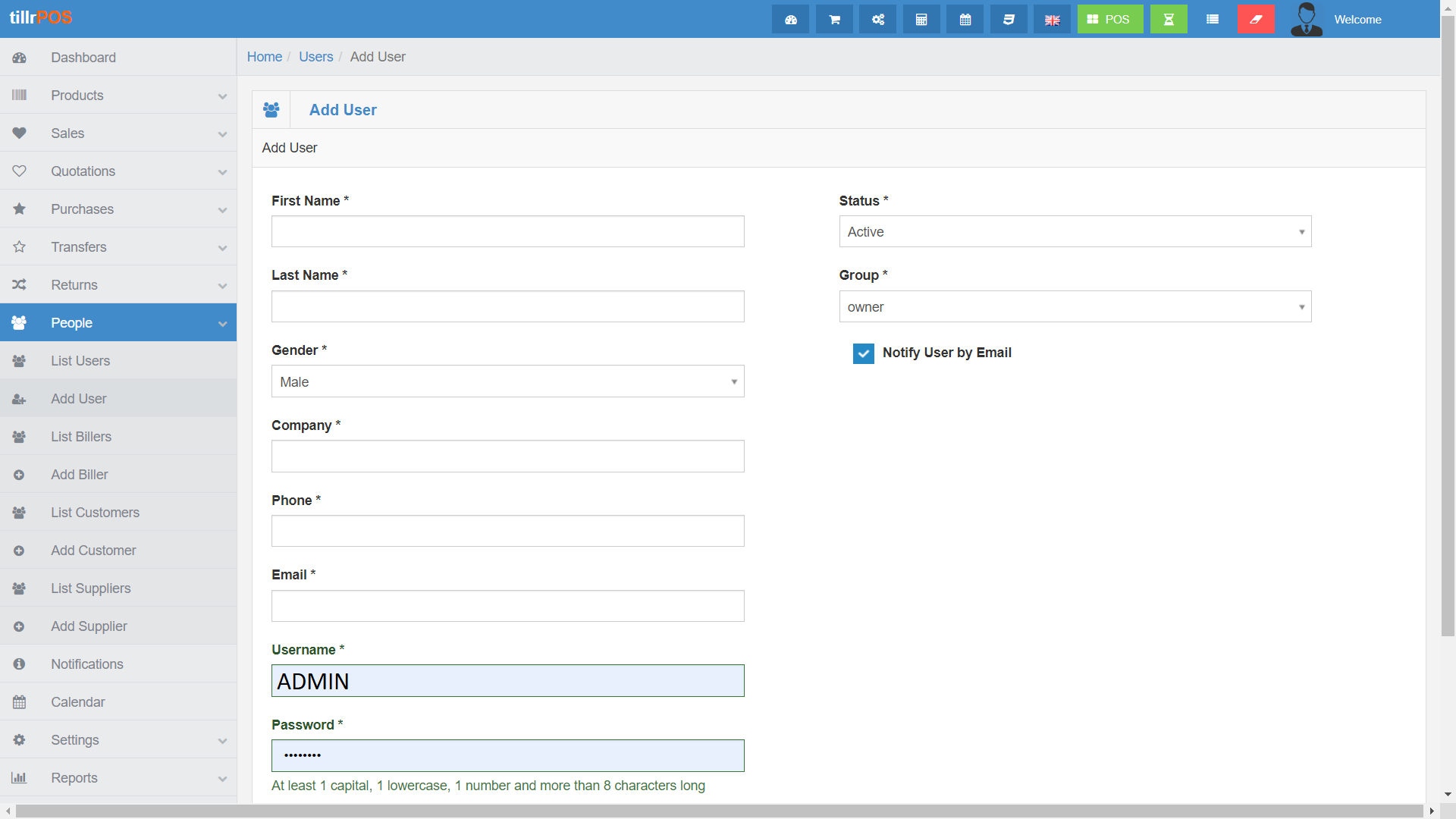
Task: Uncheck Notify User by Email checkbox
Action: (863, 353)
